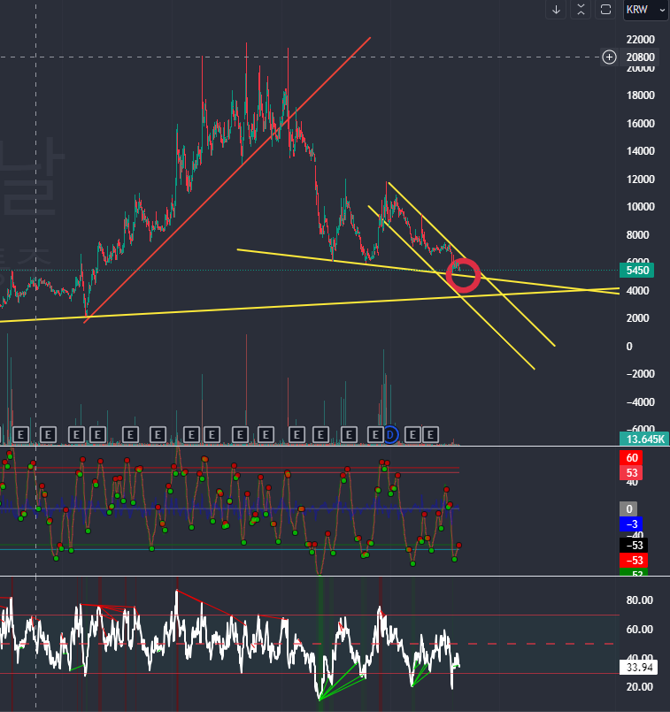Click the leftmost E earnings marker
Viewport: 670px width, 712px height.
tap(20, 435)
